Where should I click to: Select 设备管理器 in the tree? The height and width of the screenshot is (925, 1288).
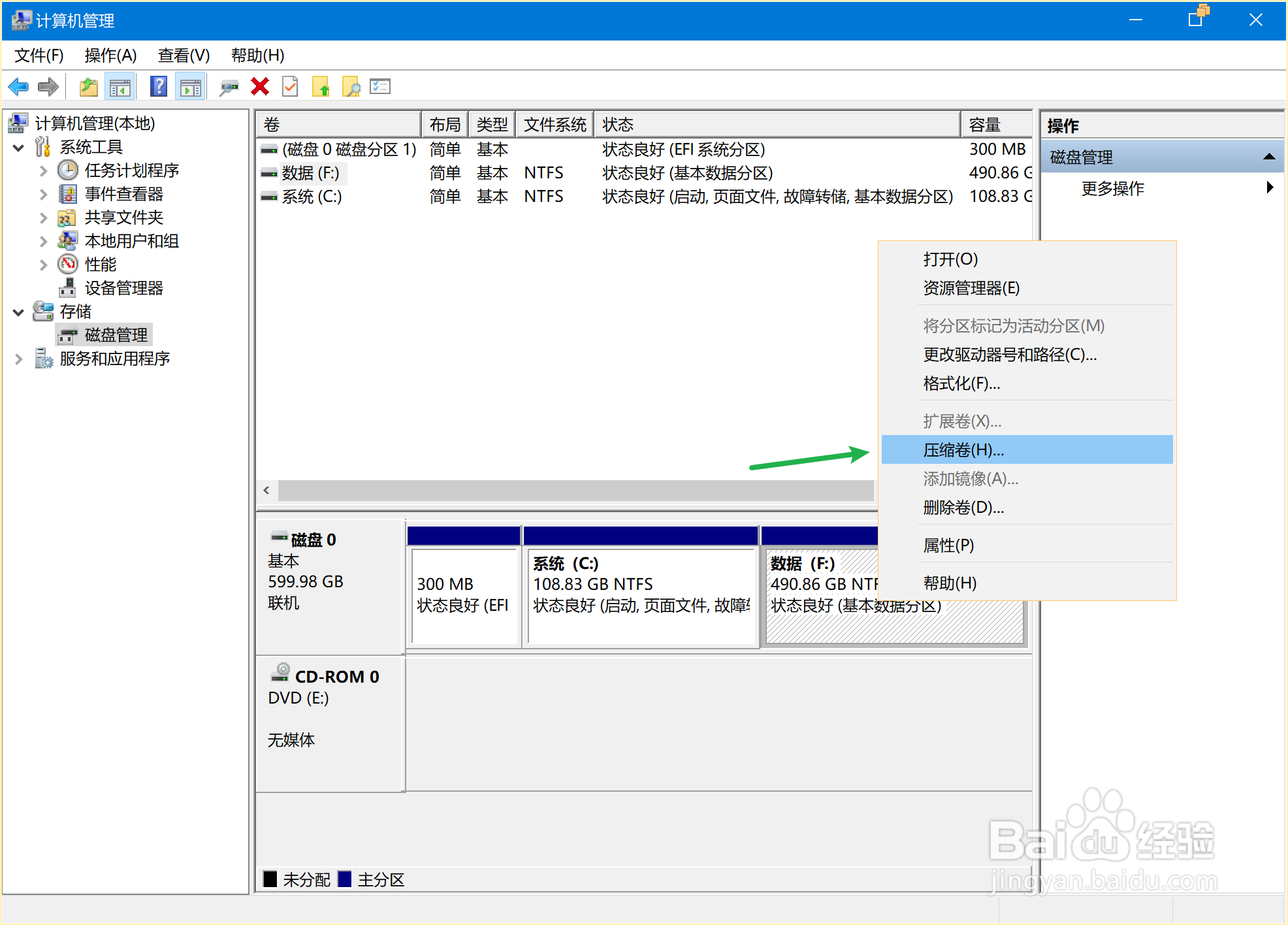pos(123,288)
